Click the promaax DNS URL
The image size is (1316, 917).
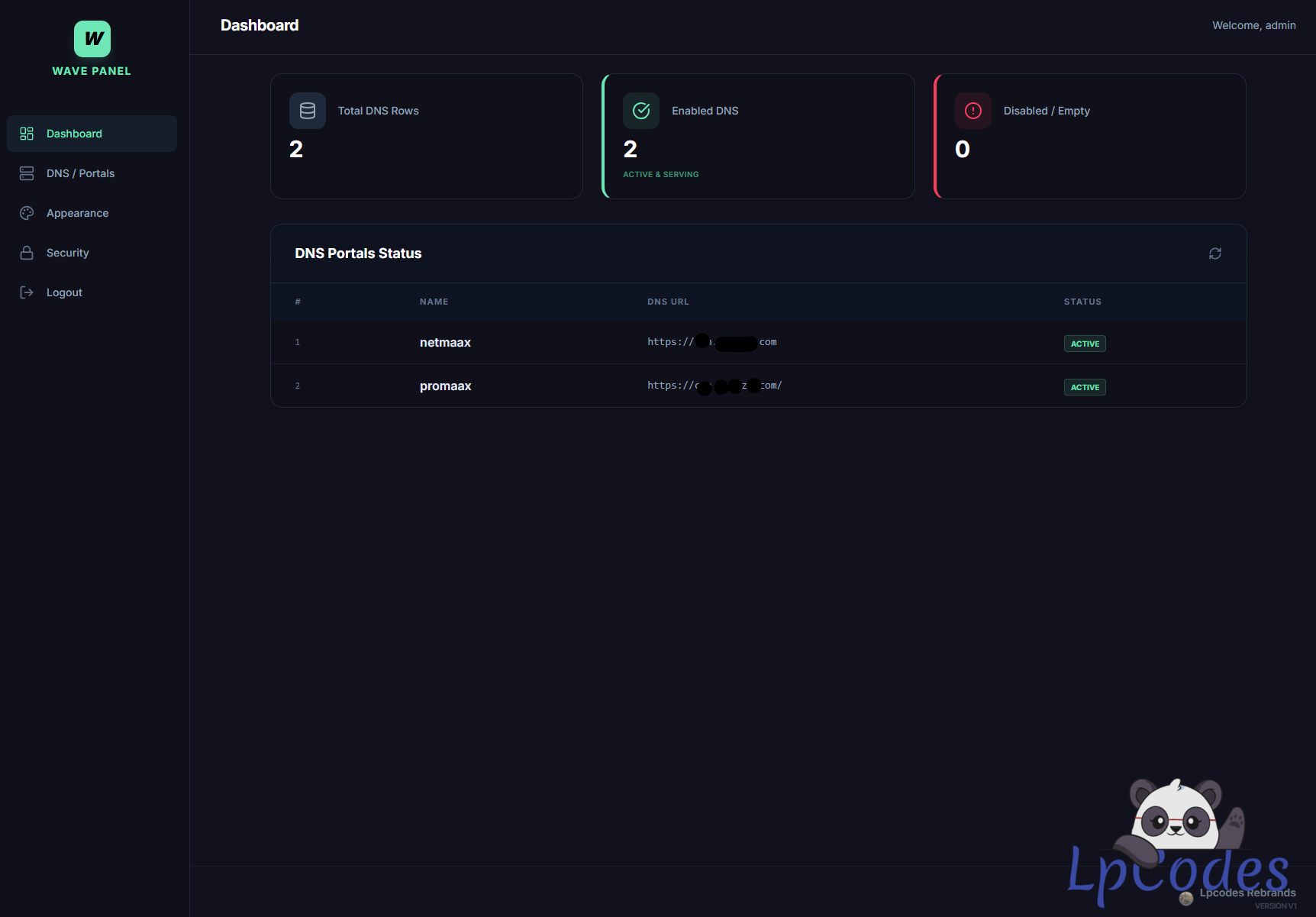click(x=714, y=386)
